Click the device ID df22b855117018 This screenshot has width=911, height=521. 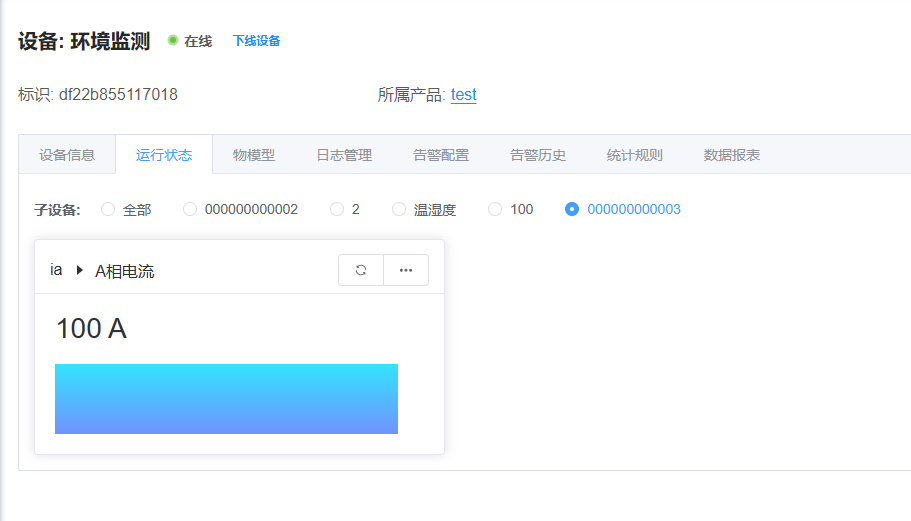click(x=119, y=95)
